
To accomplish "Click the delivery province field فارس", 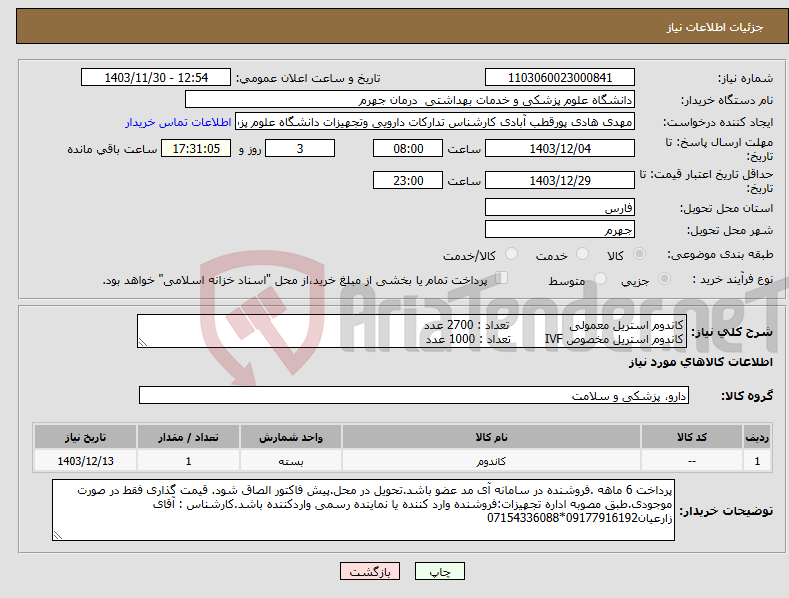I will coord(560,207).
